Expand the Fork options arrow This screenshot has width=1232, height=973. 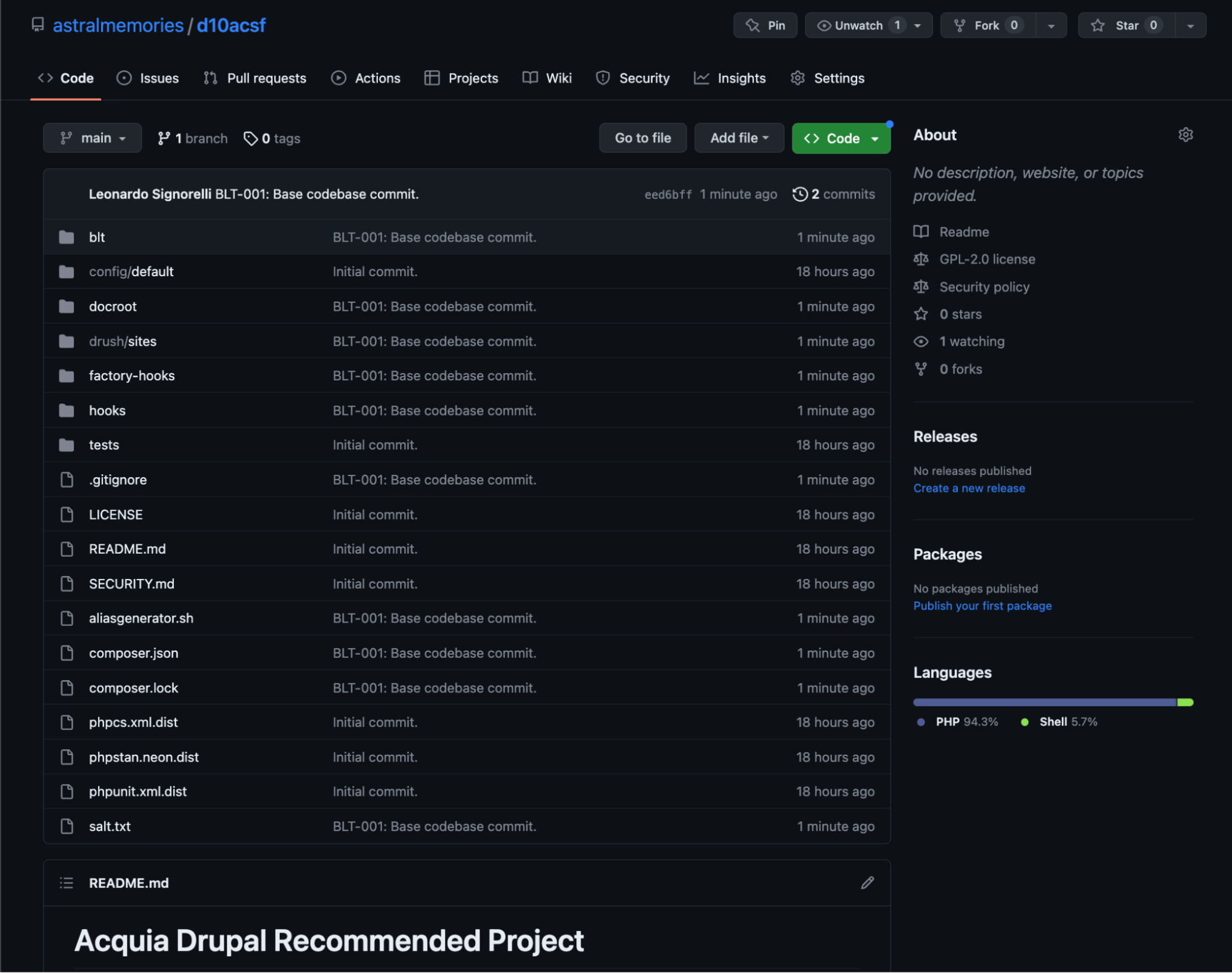tap(1051, 25)
